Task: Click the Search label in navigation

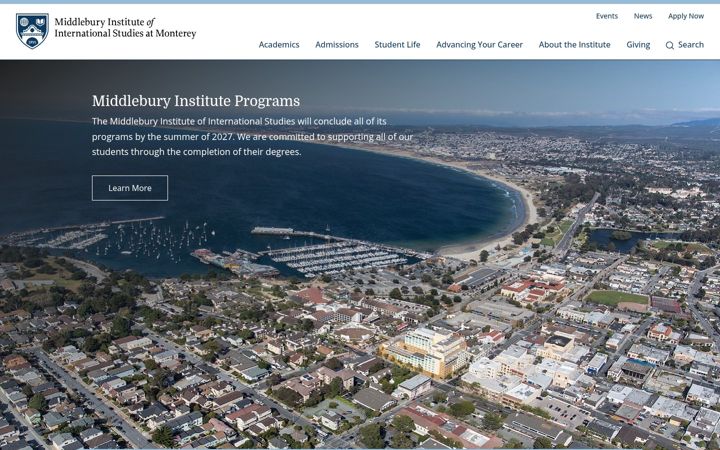Action: [691, 45]
